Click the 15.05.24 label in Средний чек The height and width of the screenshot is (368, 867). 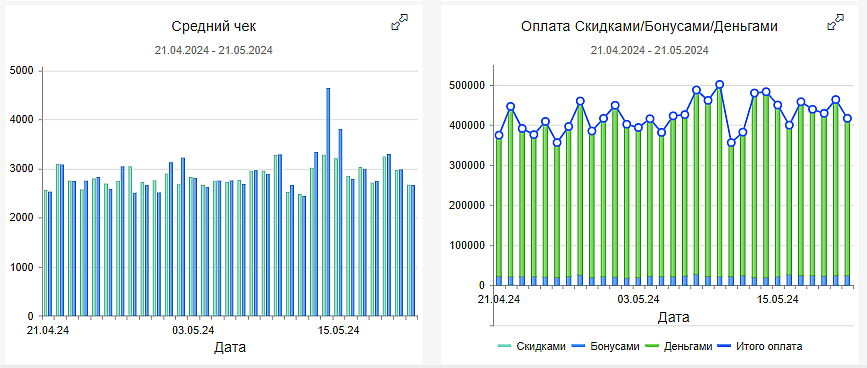pos(338,330)
